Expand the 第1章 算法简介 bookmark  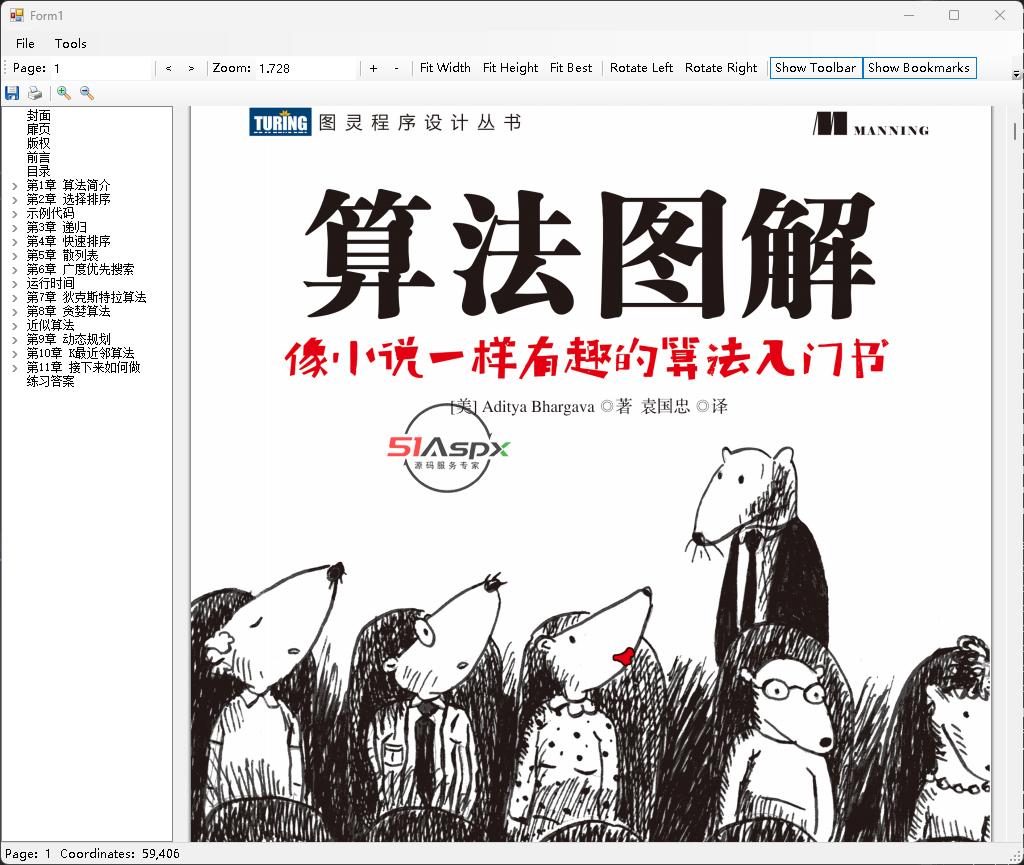pyautogui.click(x=14, y=186)
